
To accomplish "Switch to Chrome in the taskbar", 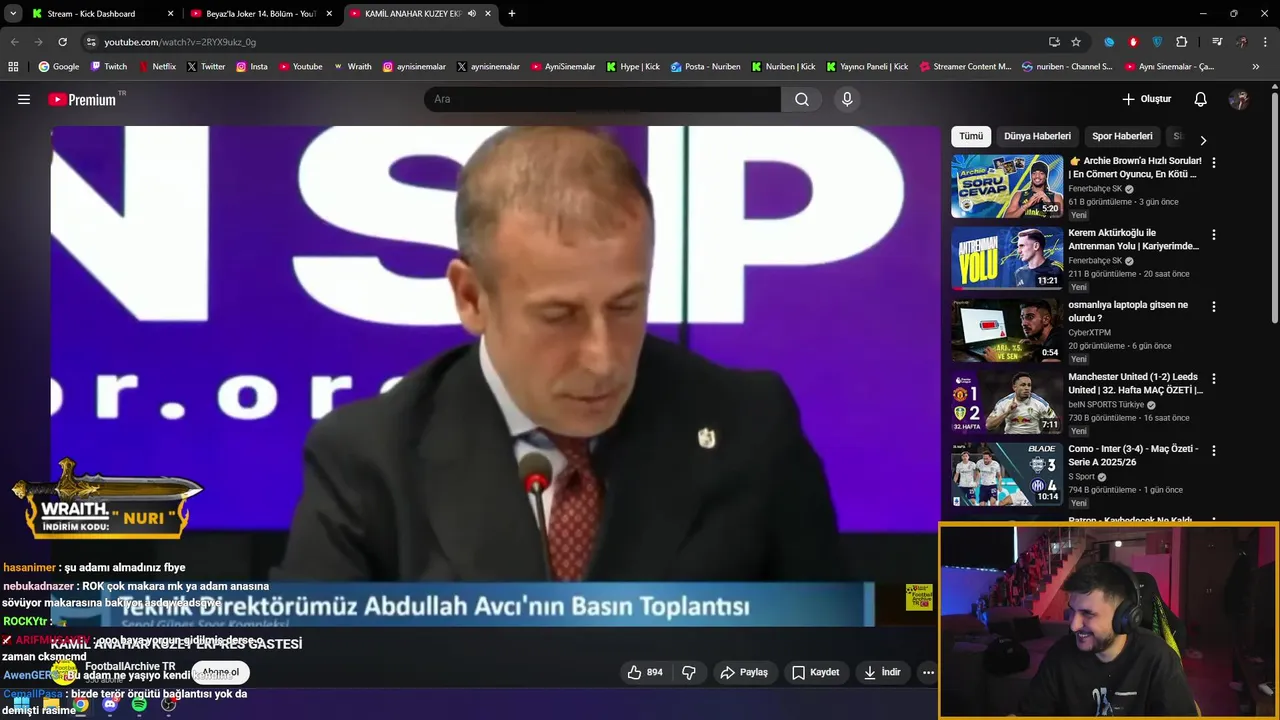I will click(80, 705).
